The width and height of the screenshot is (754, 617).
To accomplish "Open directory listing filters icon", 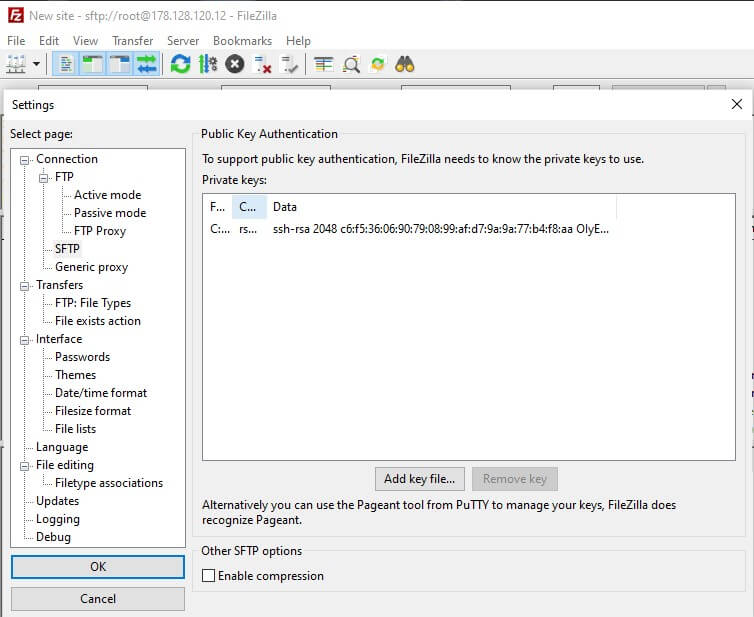I will [x=324, y=64].
